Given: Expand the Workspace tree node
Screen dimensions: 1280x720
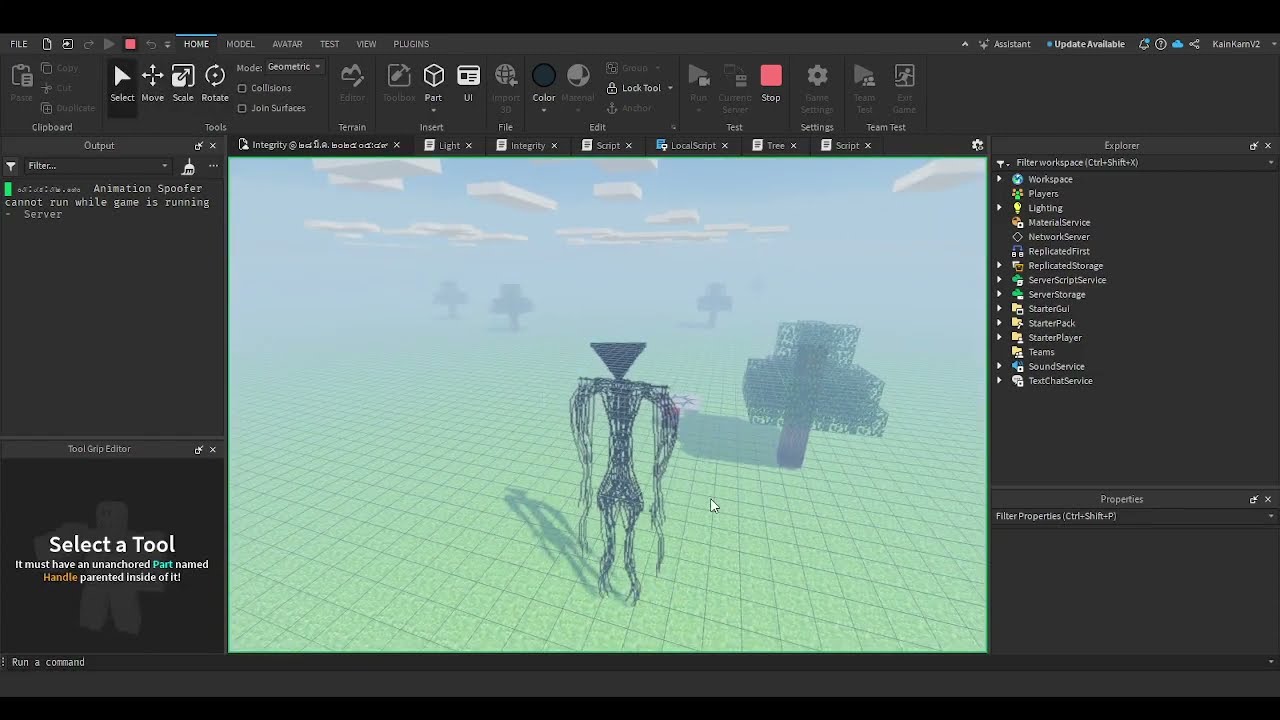Looking at the screenshot, I should pos(999,180).
